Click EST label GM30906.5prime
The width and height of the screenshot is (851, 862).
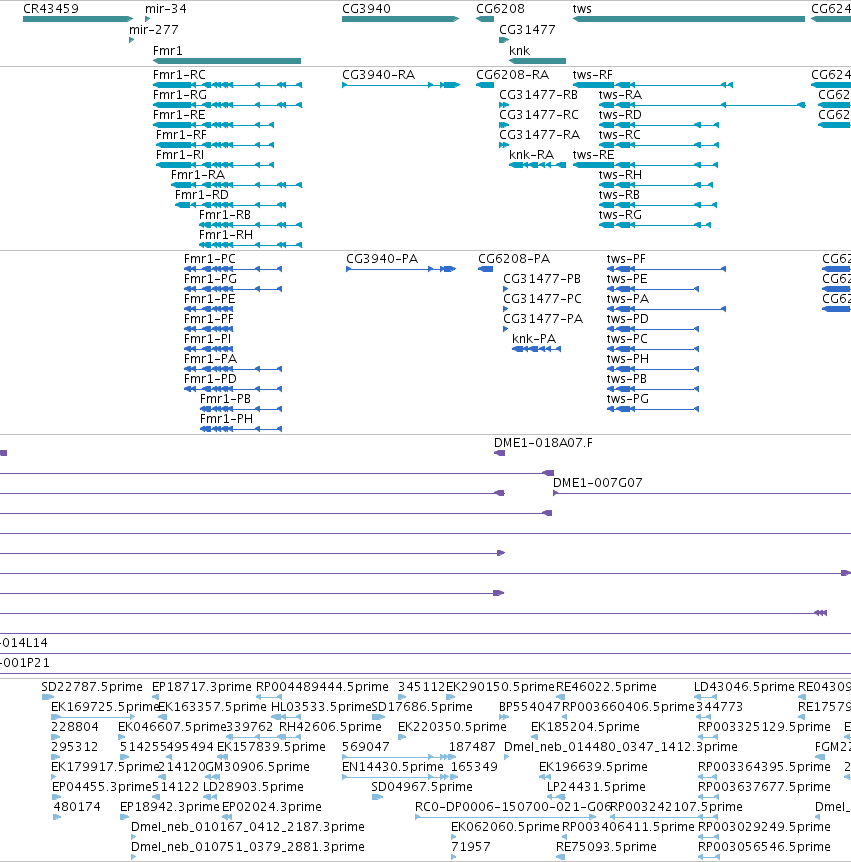click(257, 766)
